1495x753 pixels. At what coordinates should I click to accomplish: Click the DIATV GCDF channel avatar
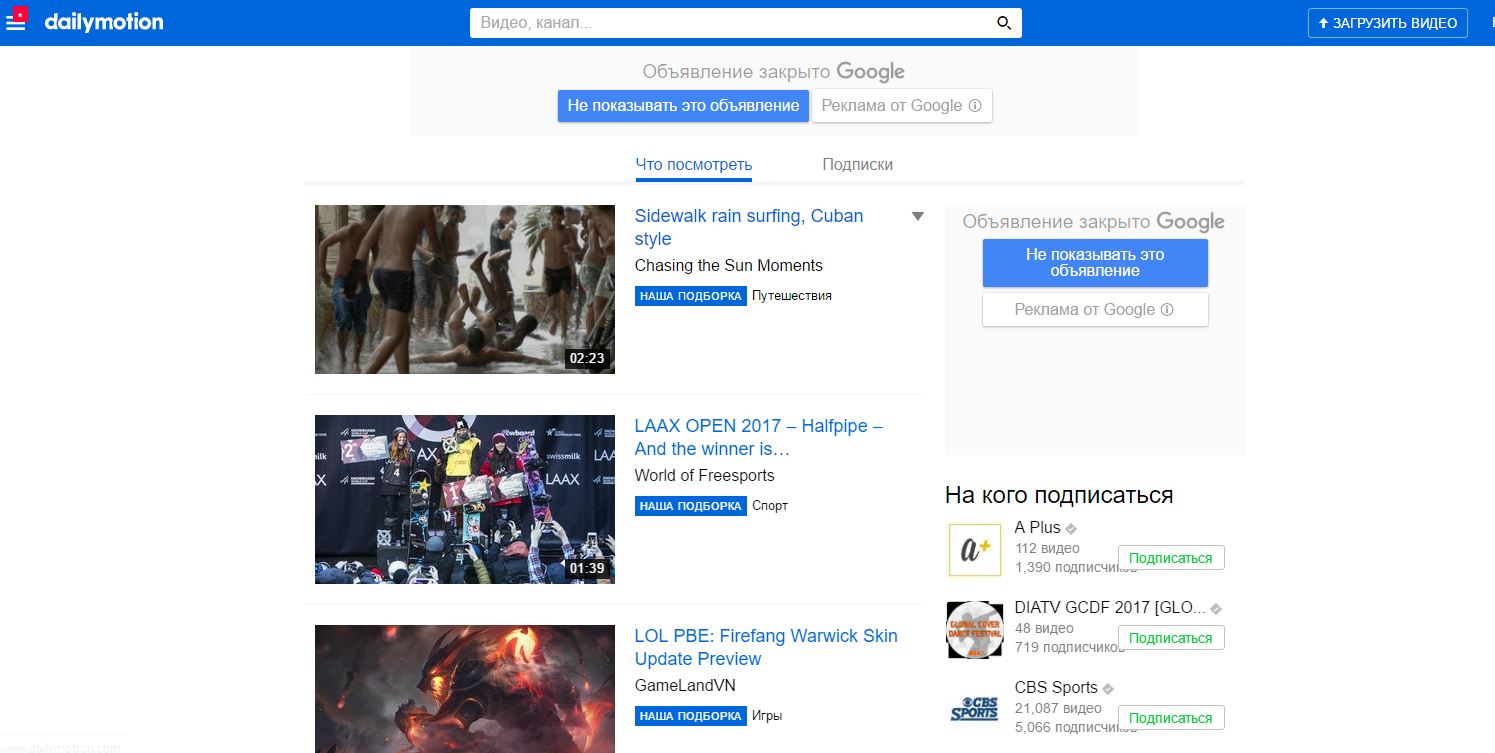tap(974, 630)
